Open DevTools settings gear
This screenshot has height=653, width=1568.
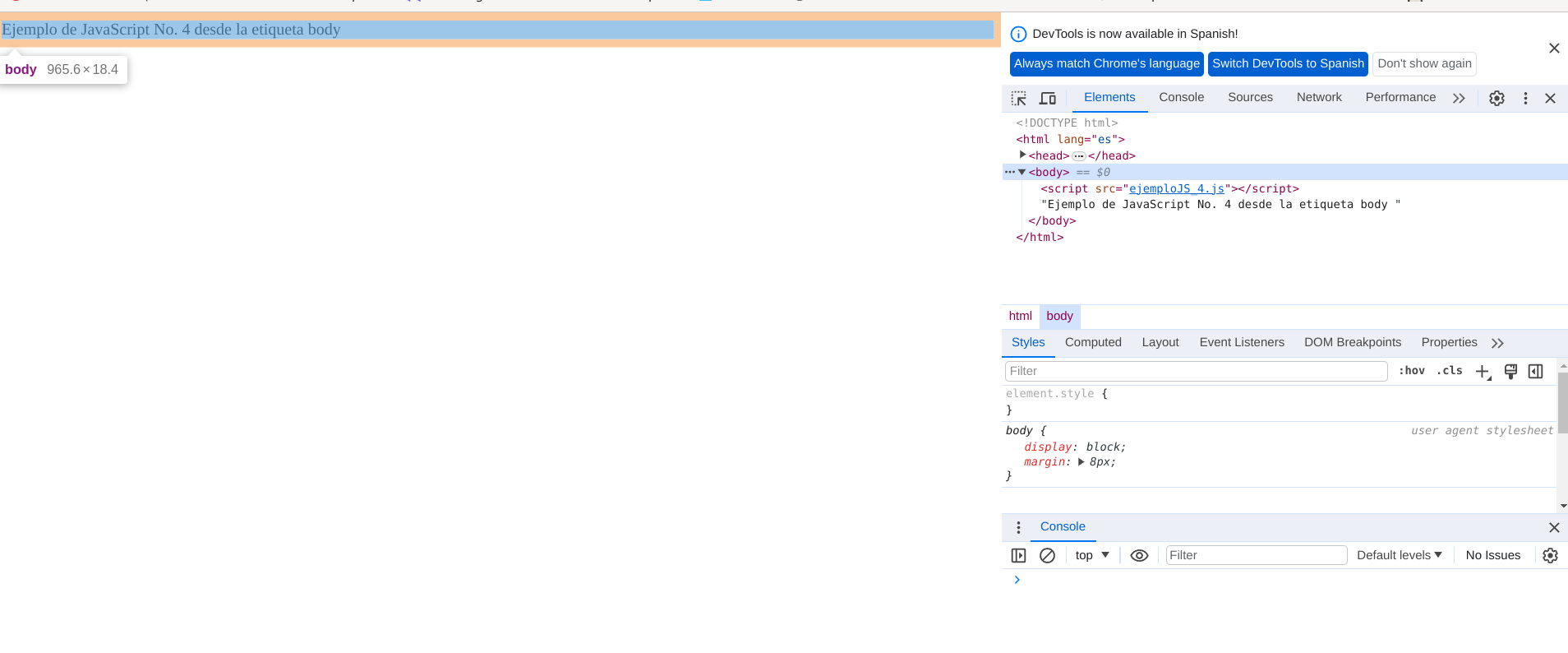click(x=1497, y=99)
